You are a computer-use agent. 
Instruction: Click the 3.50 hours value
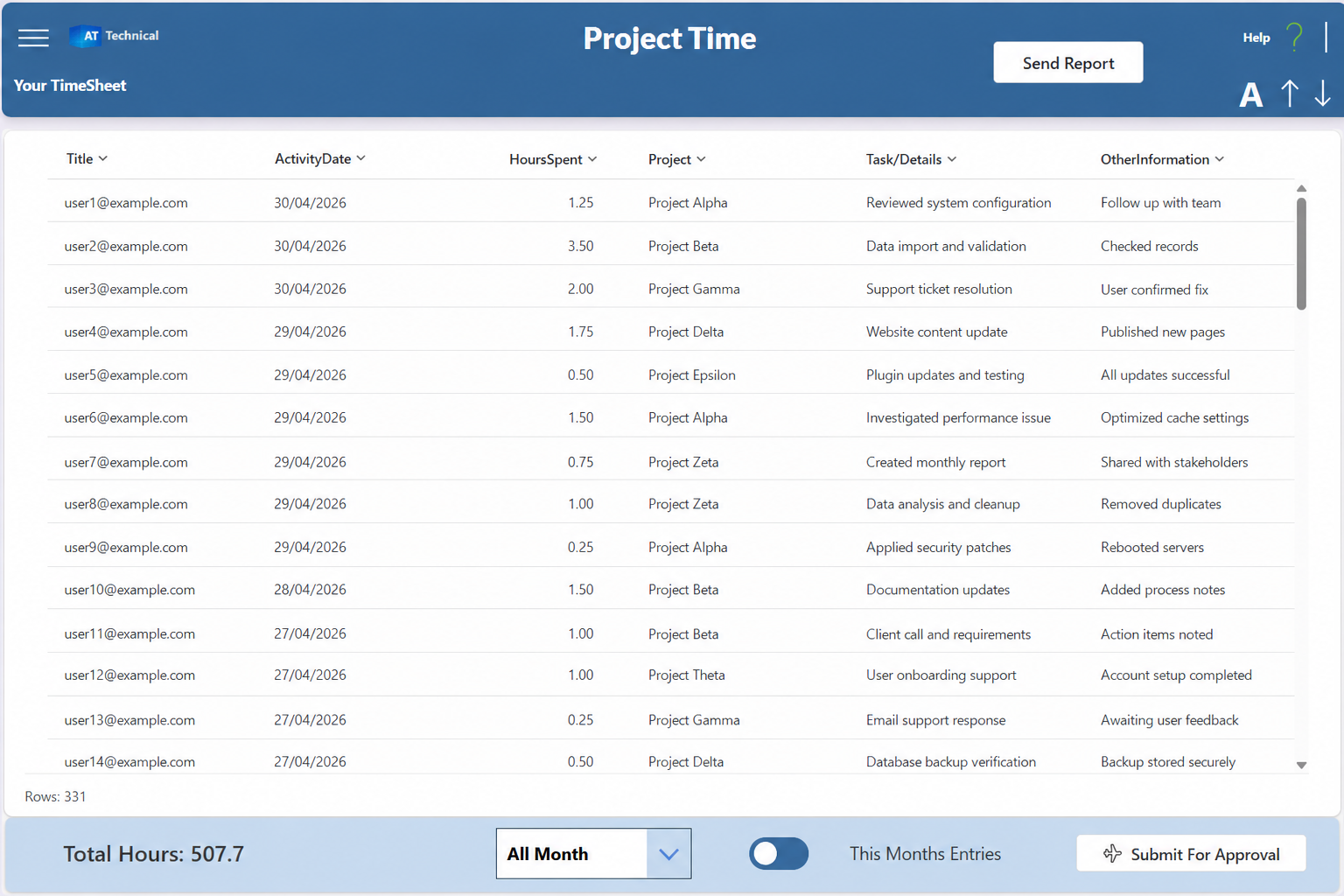[x=580, y=246]
